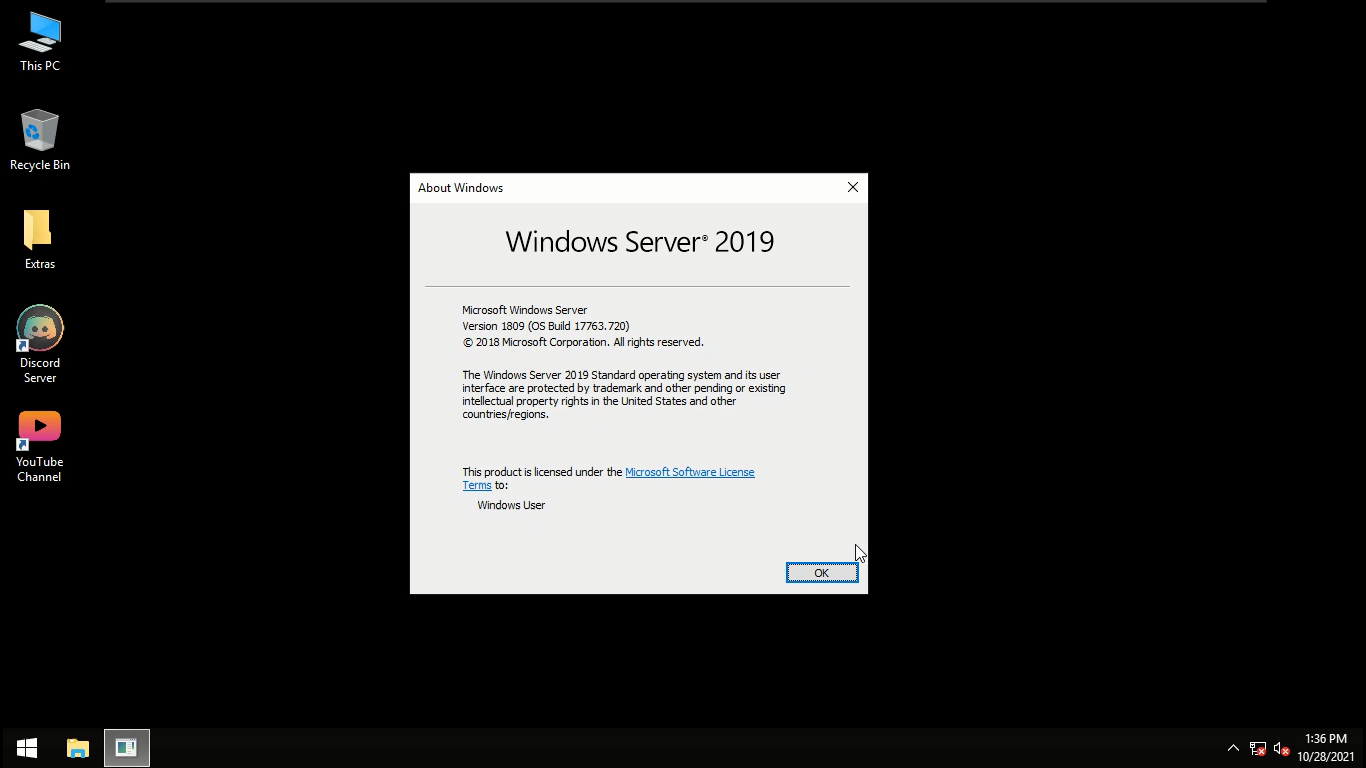This screenshot has height=768, width=1366.
Task: Click the Windows Server 2019 heading
Action: click(639, 242)
